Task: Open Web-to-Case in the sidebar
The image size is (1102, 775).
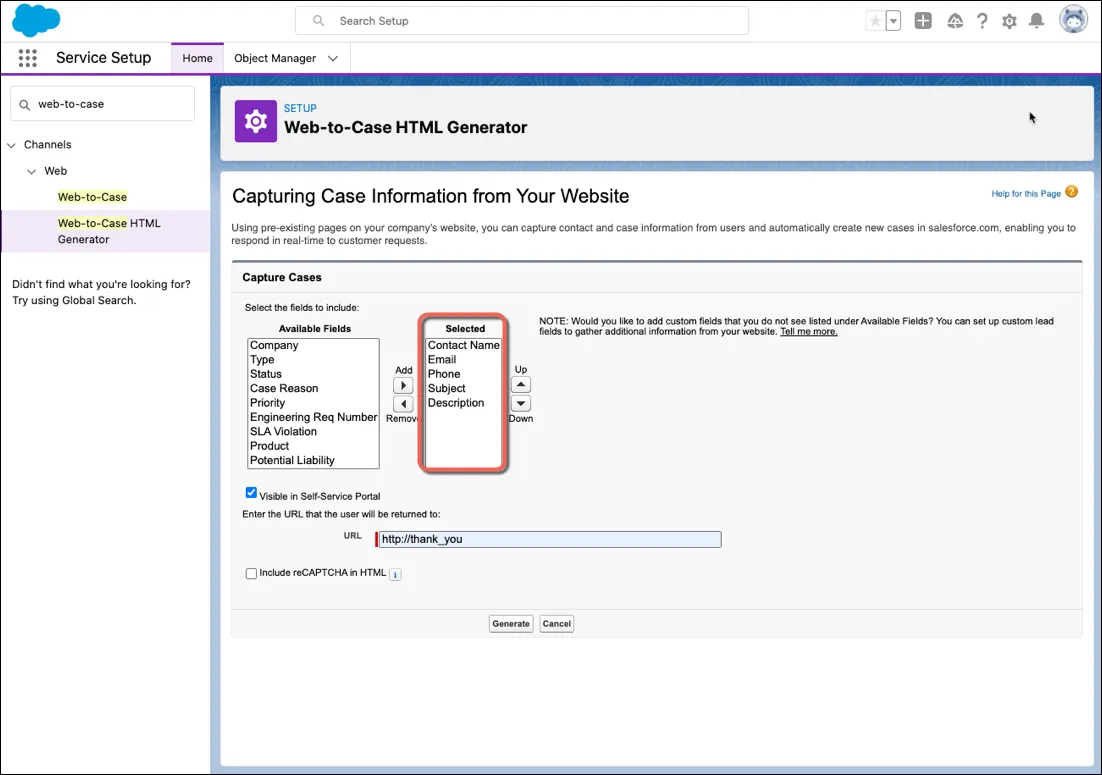Action: [x=92, y=197]
